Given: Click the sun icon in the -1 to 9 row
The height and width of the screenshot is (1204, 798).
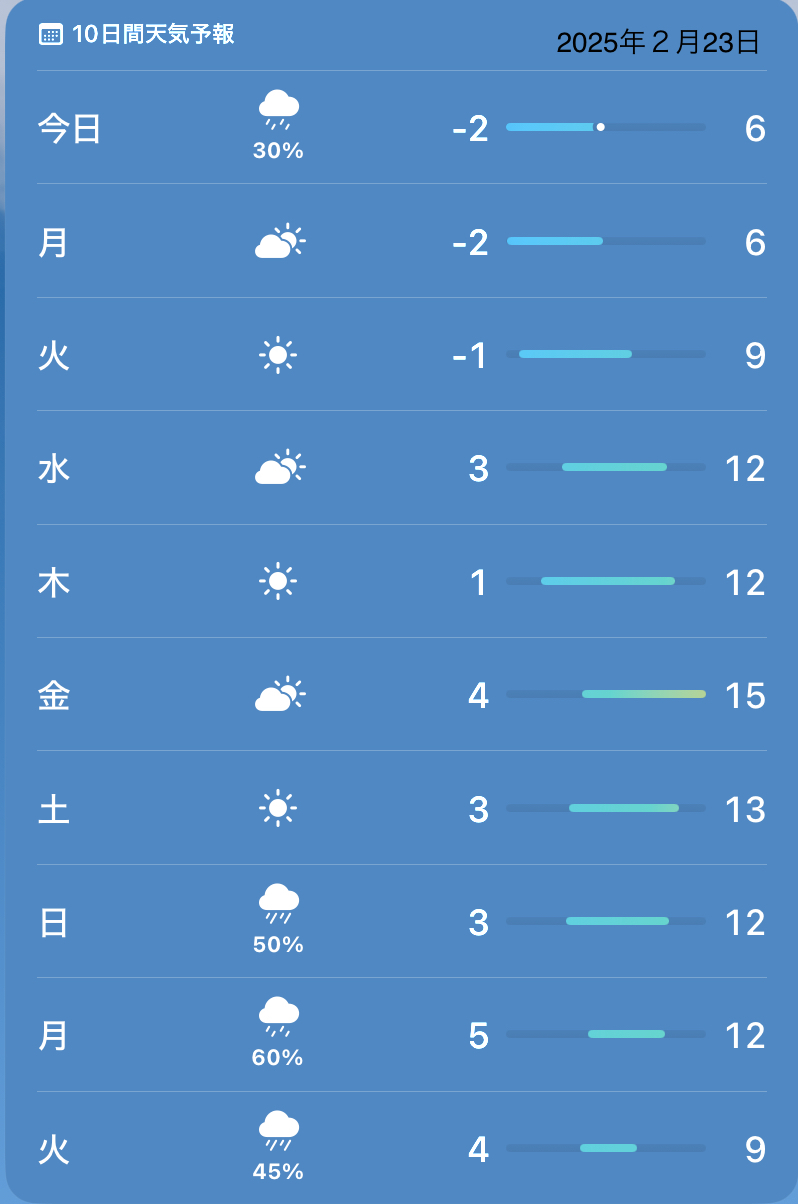Looking at the screenshot, I should [x=278, y=355].
